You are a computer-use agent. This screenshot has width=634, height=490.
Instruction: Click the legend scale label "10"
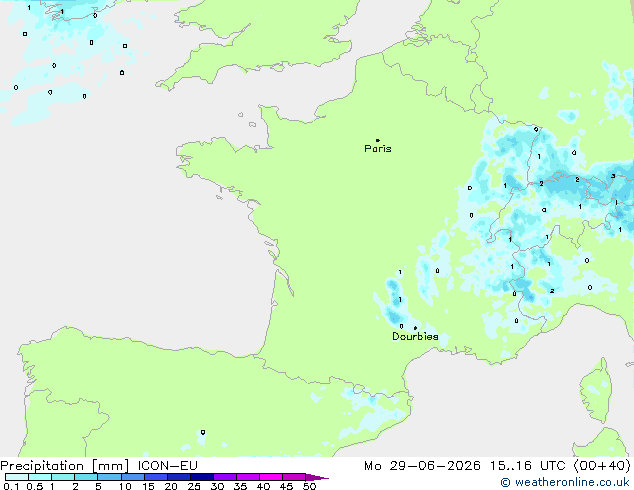(x=125, y=486)
